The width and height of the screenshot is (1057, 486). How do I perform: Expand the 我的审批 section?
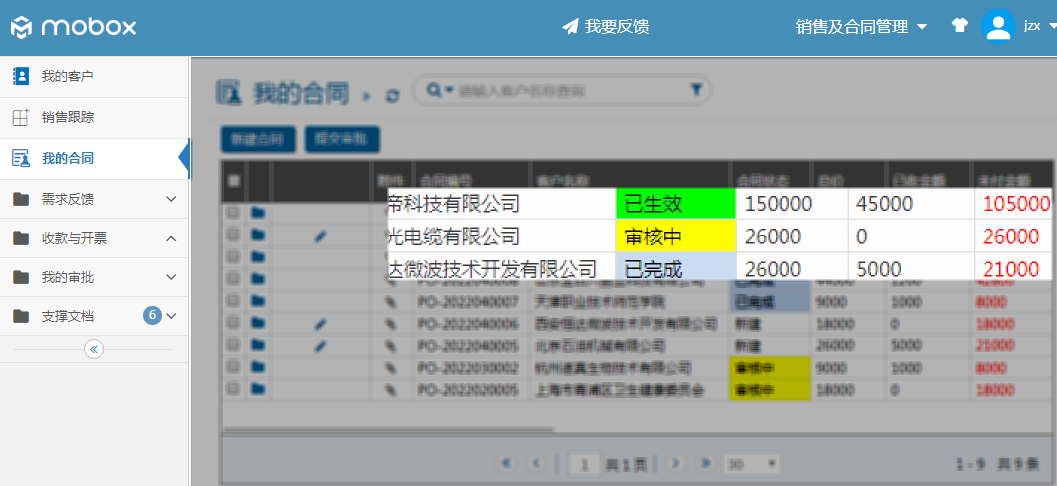pyautogui.click(x=94, y=277)
